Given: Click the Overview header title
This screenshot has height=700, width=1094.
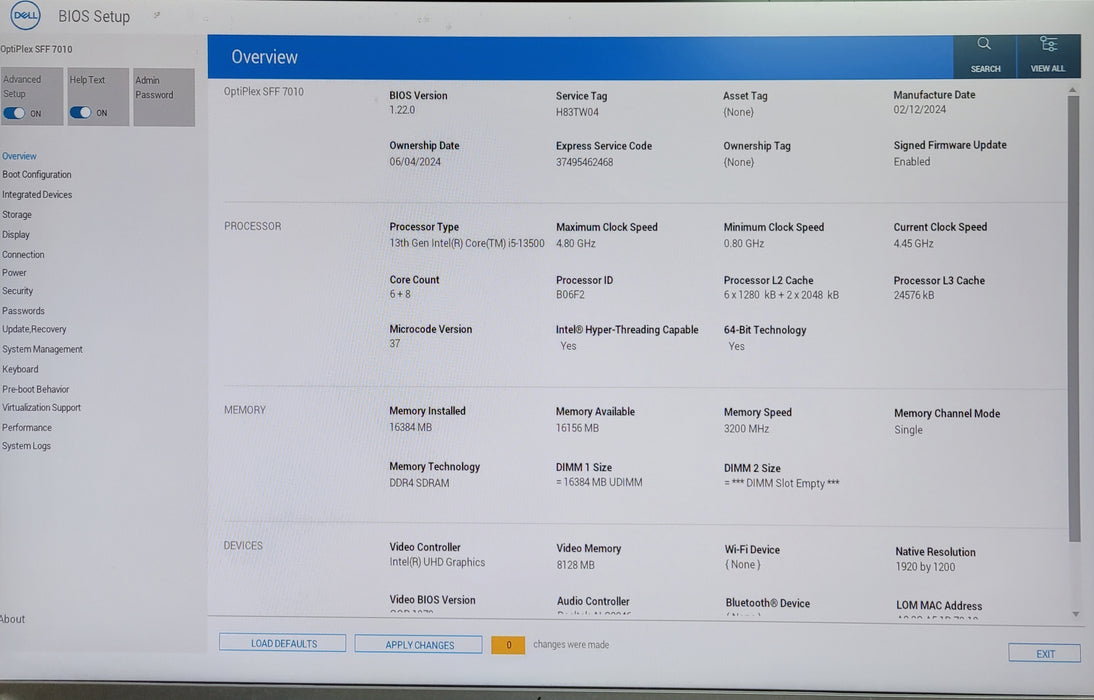Looking at the screenshot, I should tap(264, 57).
